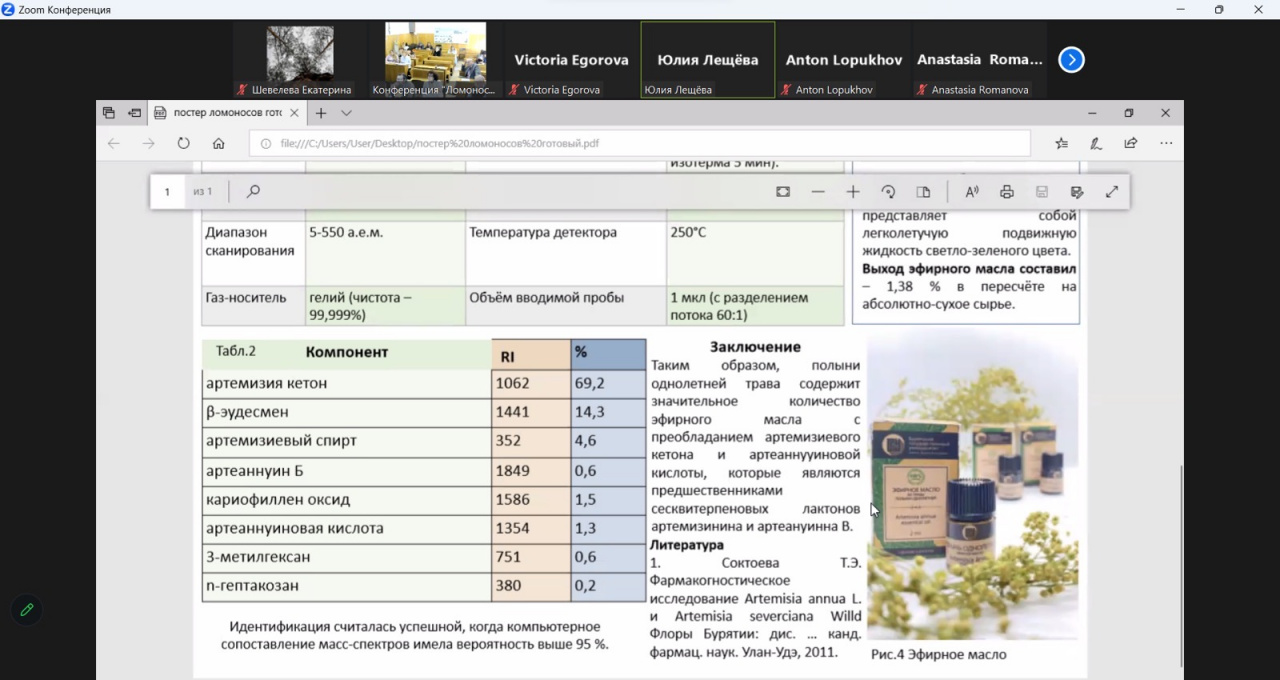Viewport: 1280px width, 680px height.
Task: Select the poster PDF browser tab
Action: click(x=227, y=113)
